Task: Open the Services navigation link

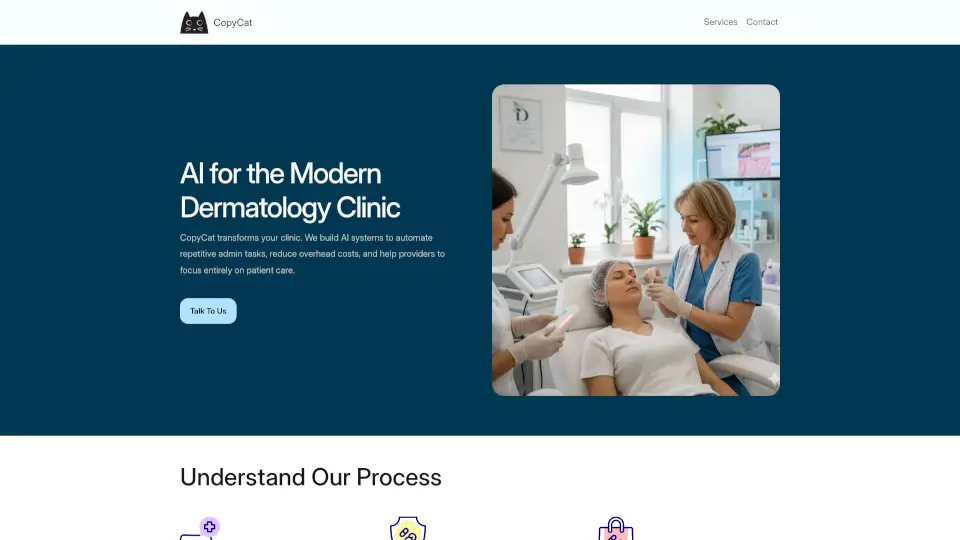Action: pos(720,22)
